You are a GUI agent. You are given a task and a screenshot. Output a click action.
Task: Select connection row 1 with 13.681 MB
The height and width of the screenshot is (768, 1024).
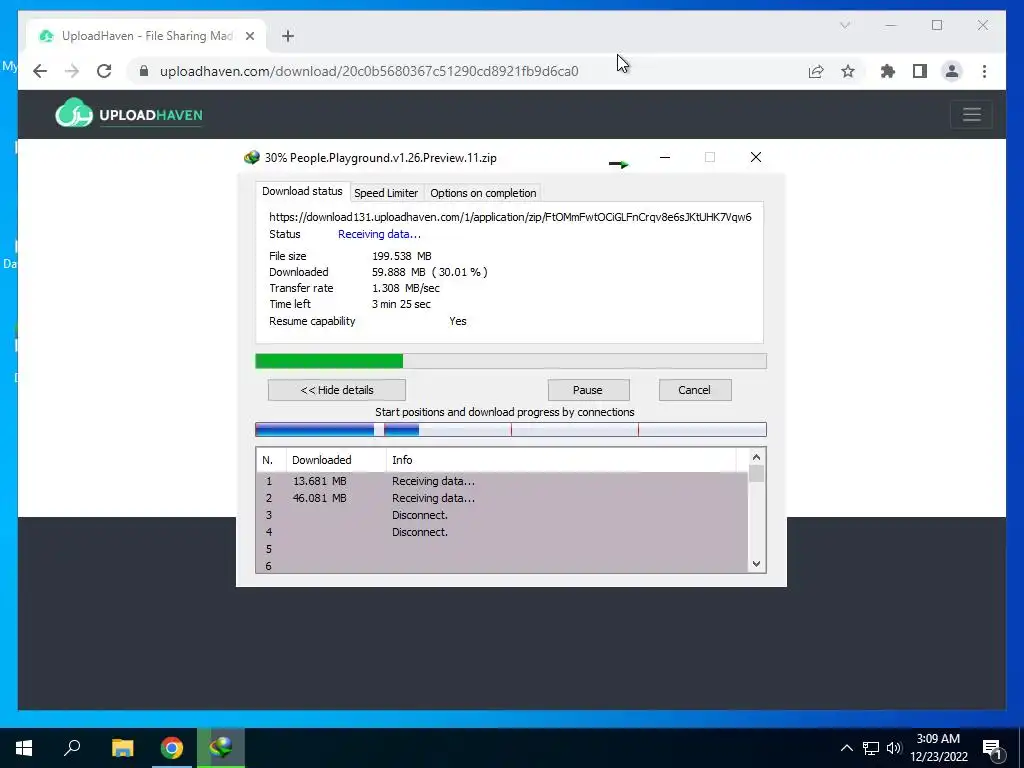coord(502,481)
